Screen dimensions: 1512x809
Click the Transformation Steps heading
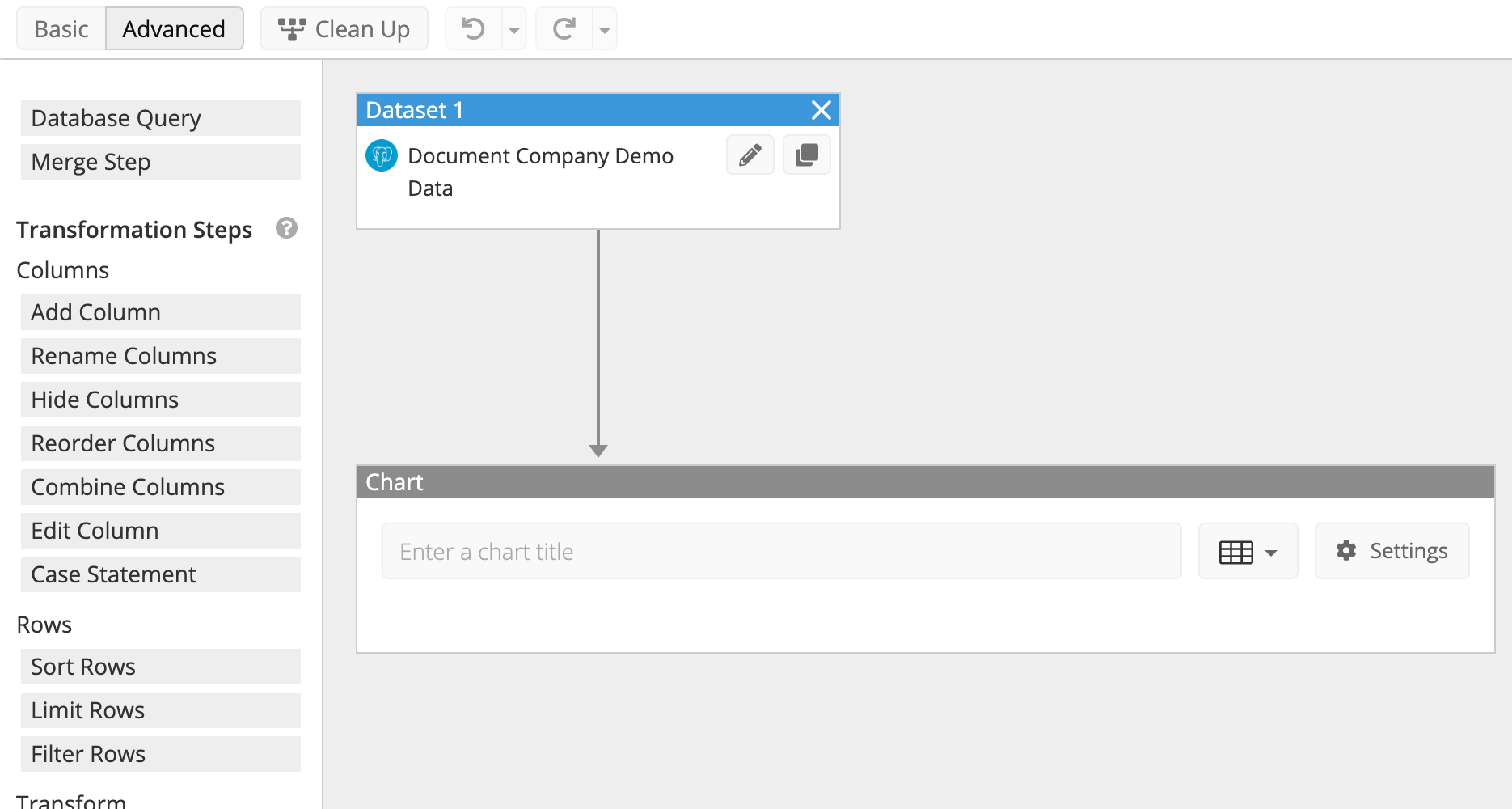134,230
